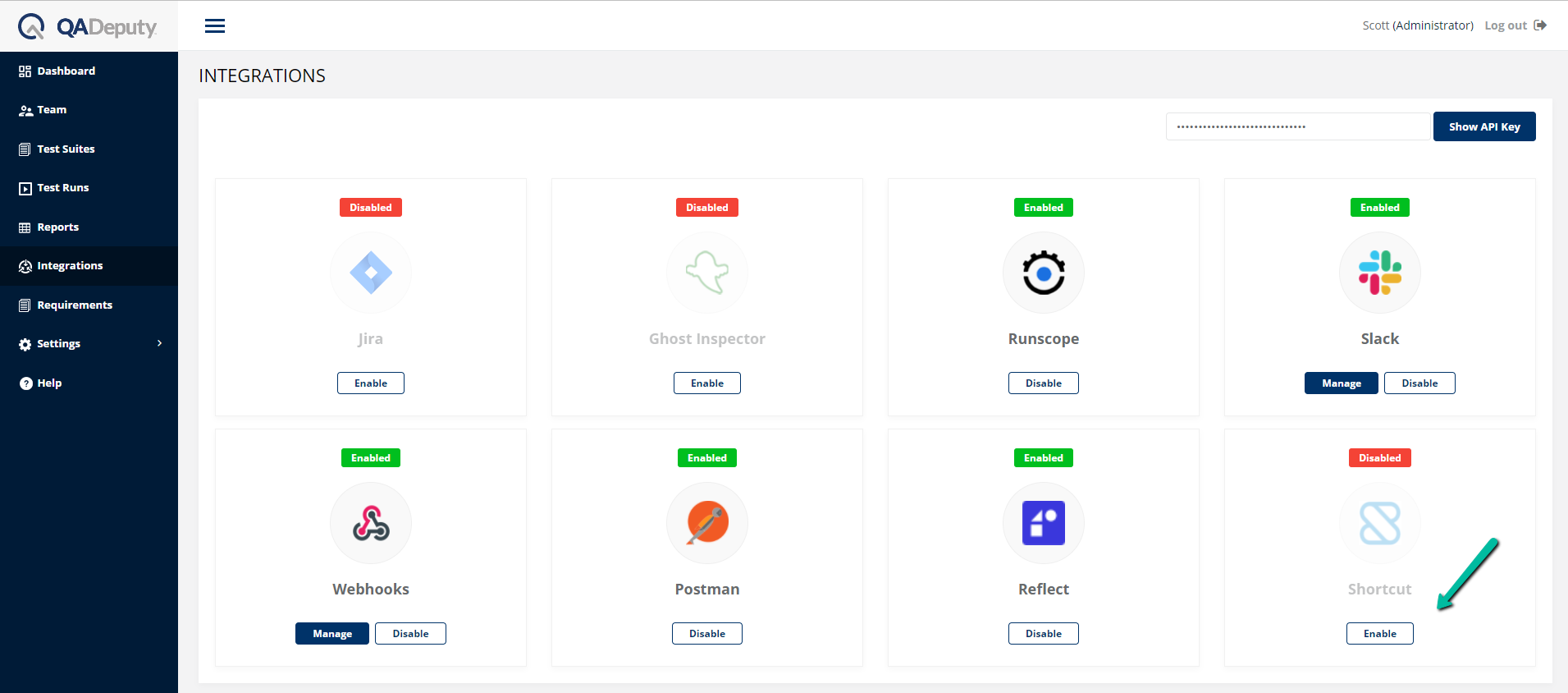Viewport: 1568px width, 693px height.
Task: Click the Help question mark icon
Action: tap(25, 383)
